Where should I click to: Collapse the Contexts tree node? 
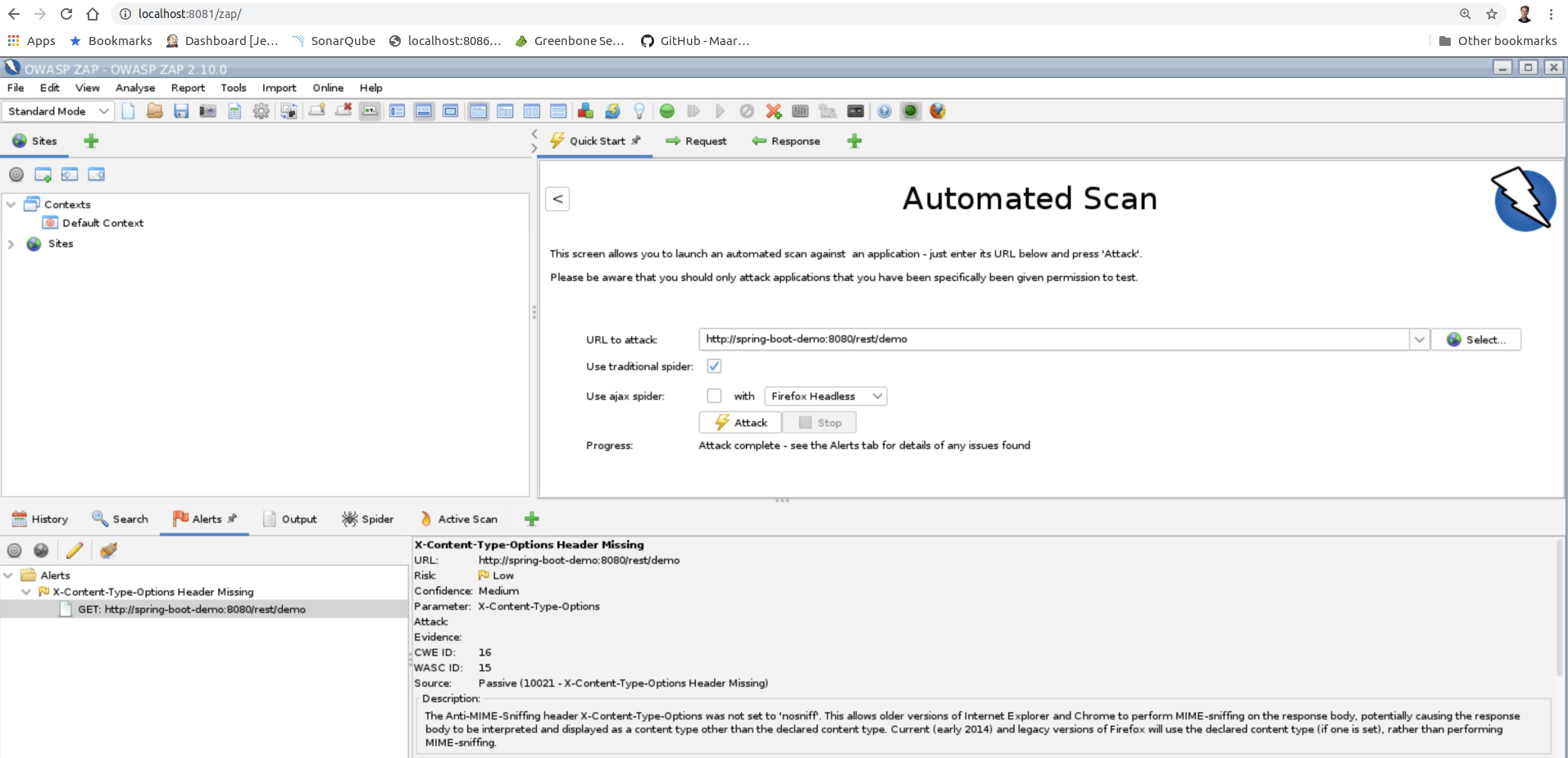pos(11,205)
